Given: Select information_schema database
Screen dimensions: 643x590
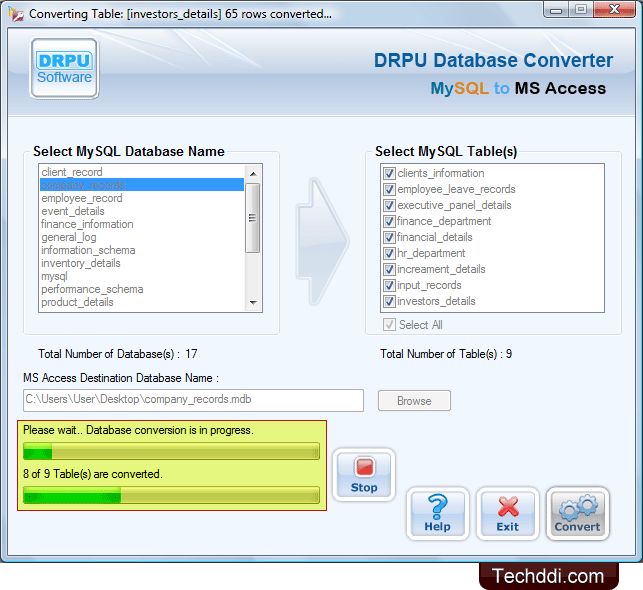Looking at the screenshot, I should pos(142,250).
